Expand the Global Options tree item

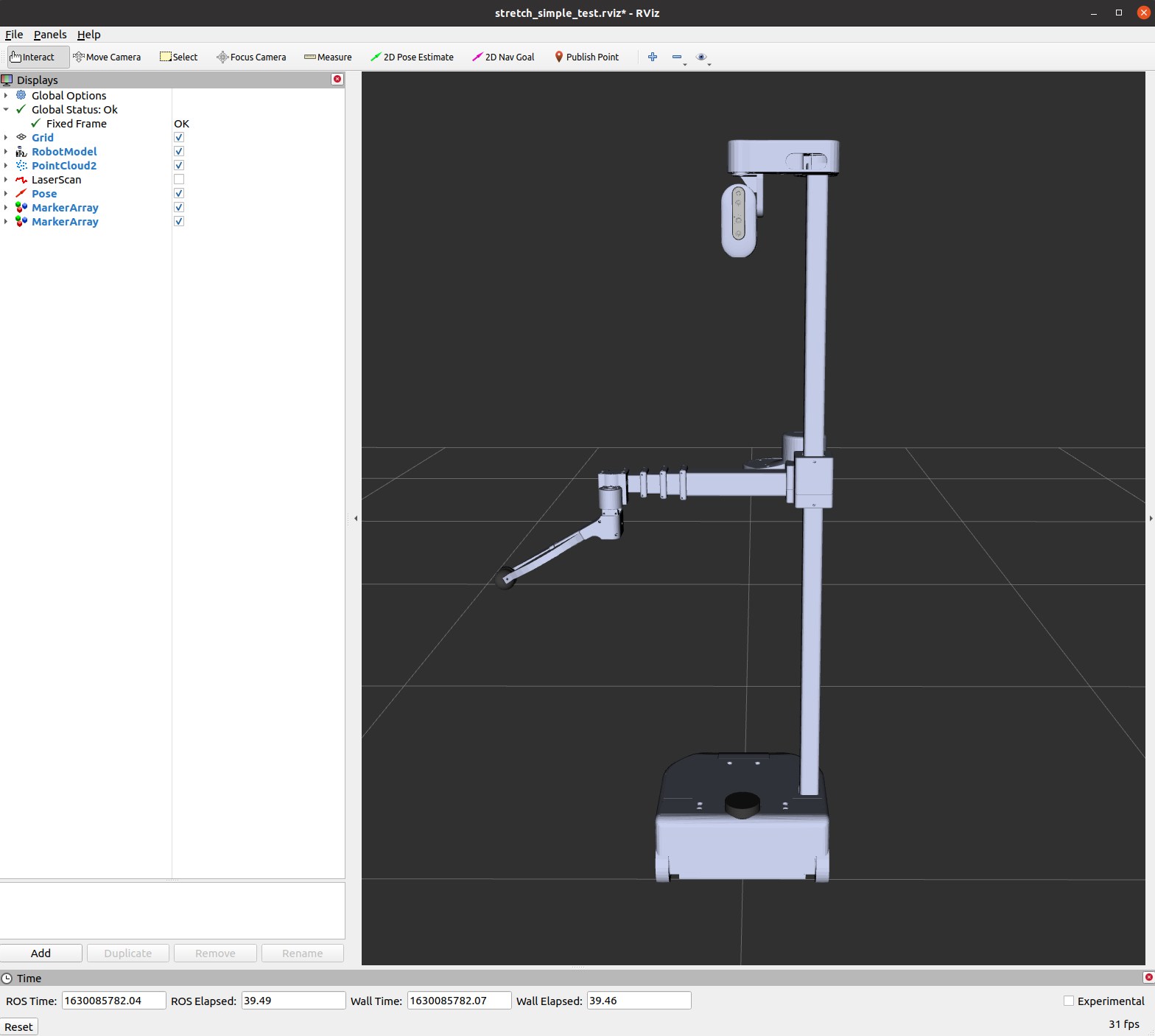coord(6,96)
